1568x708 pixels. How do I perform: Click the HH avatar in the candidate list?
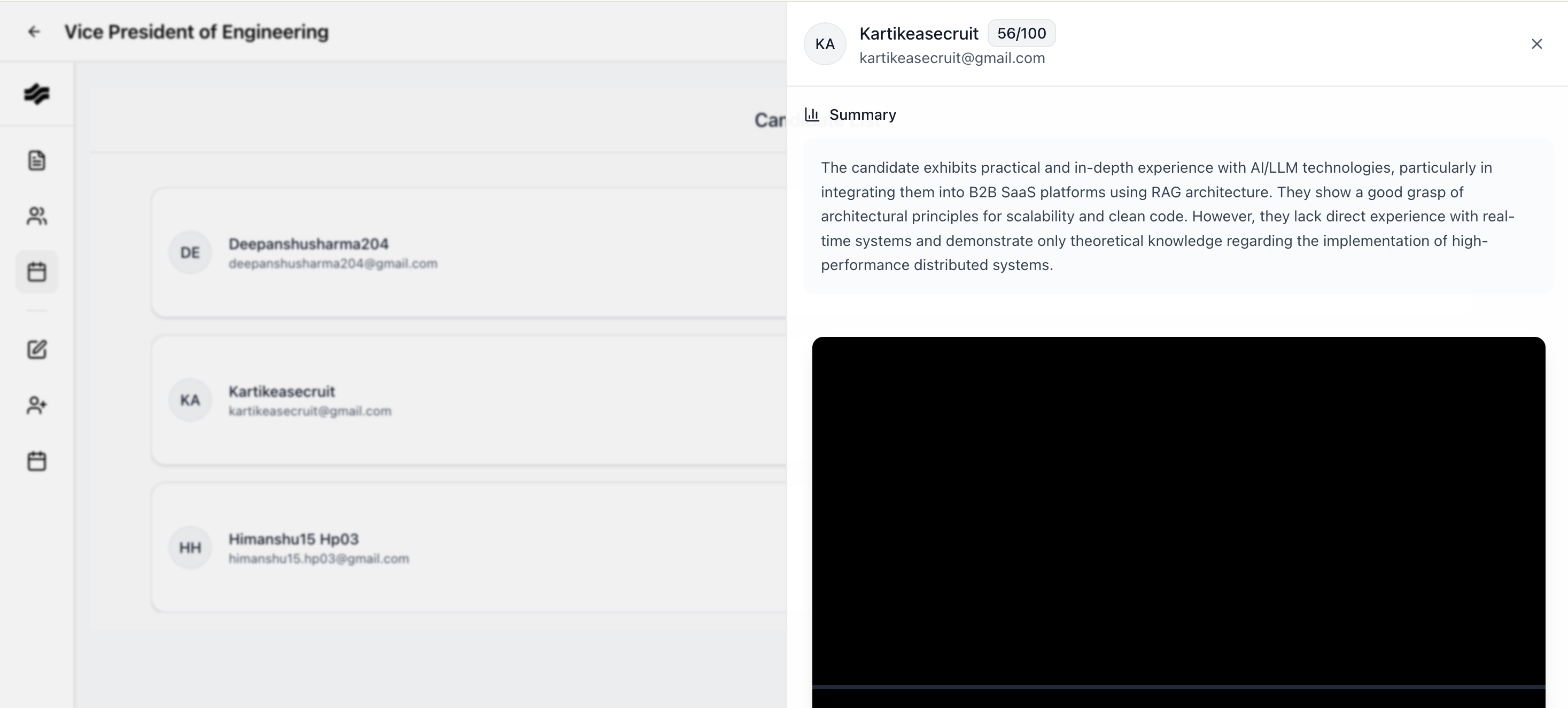(190, 548)
